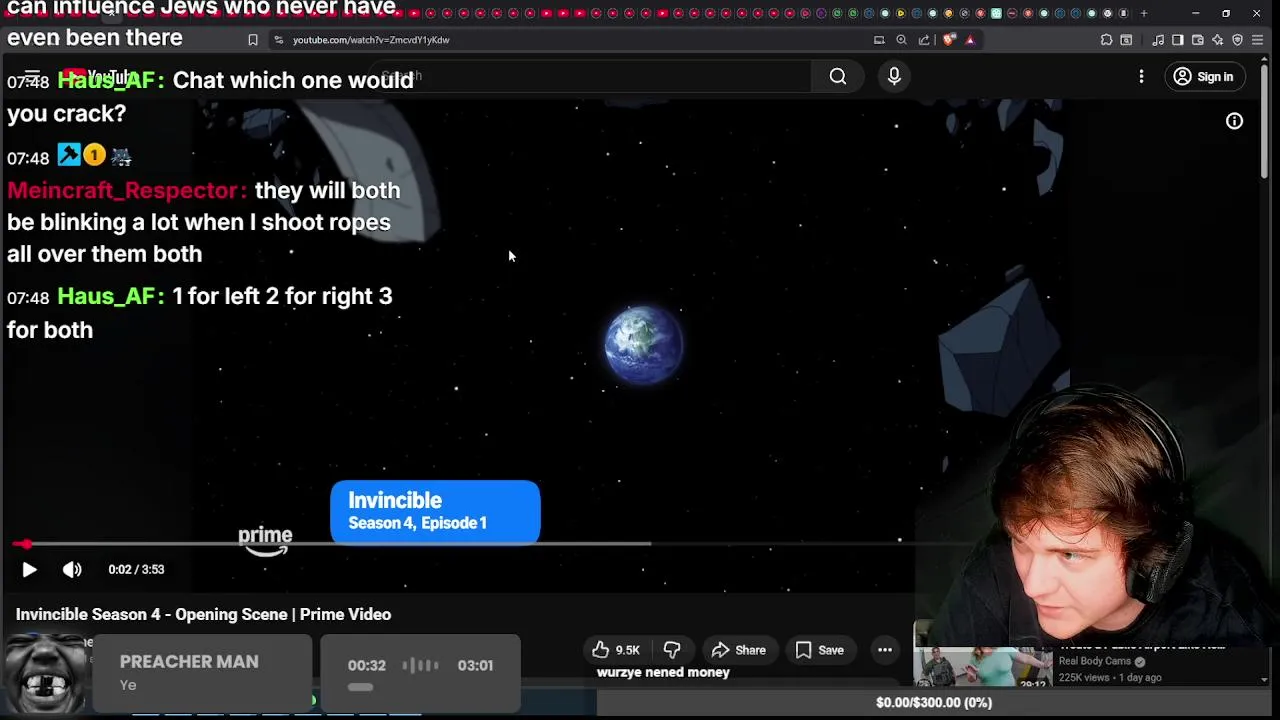The height and width of the screenshot is (720, 1280).
Task: Open the music note playlist icon
Action: point(1158,40)
